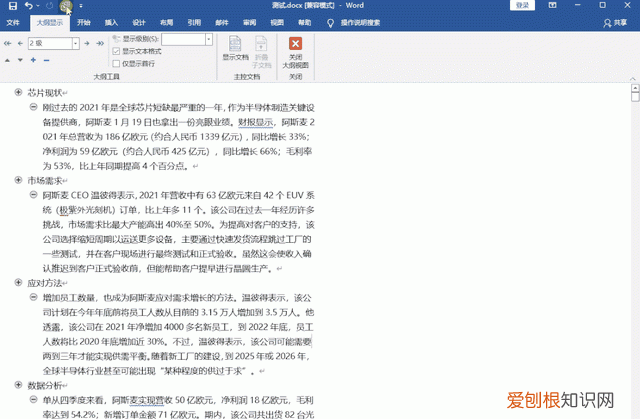Enable 仅显示首行 checkbox
Image resolution: width=640 pixels, height=419 pixels.
point(116,64)
